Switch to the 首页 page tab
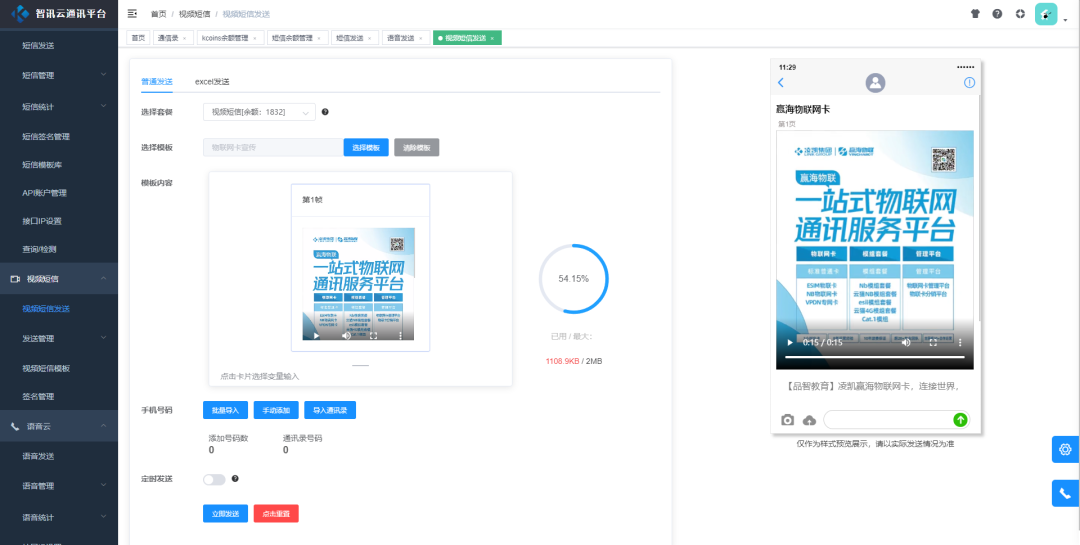 [138, 38]
